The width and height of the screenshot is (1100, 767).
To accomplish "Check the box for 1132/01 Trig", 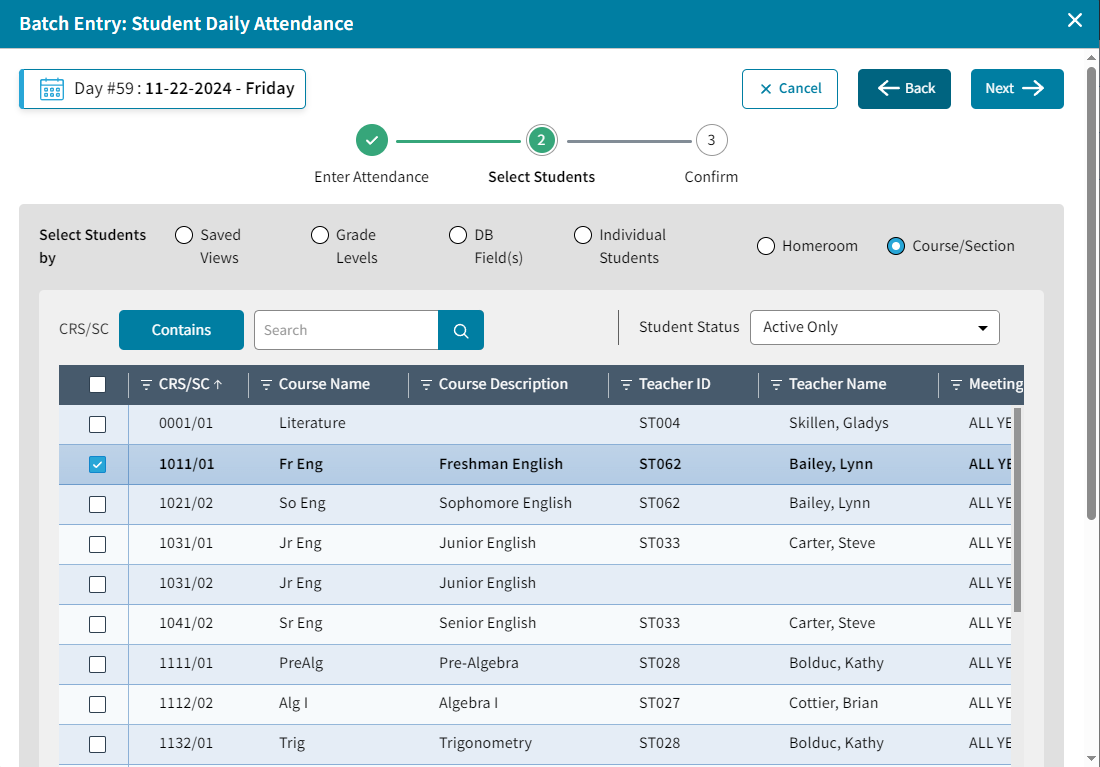I will pyautogui.click(x=98, y=745).
